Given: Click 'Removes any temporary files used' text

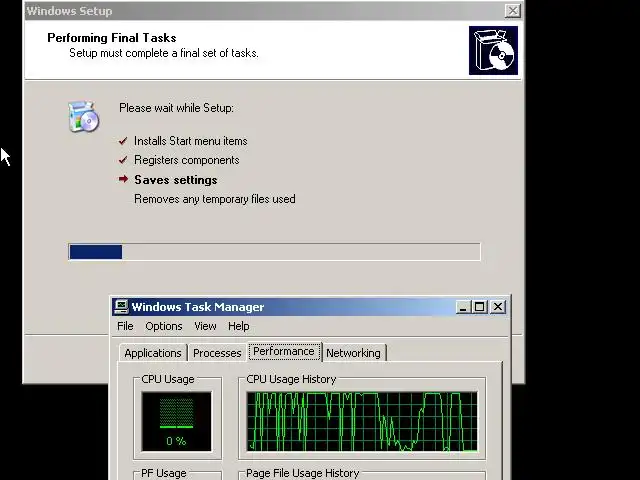Looking at the screenshot, I should 215,199.
